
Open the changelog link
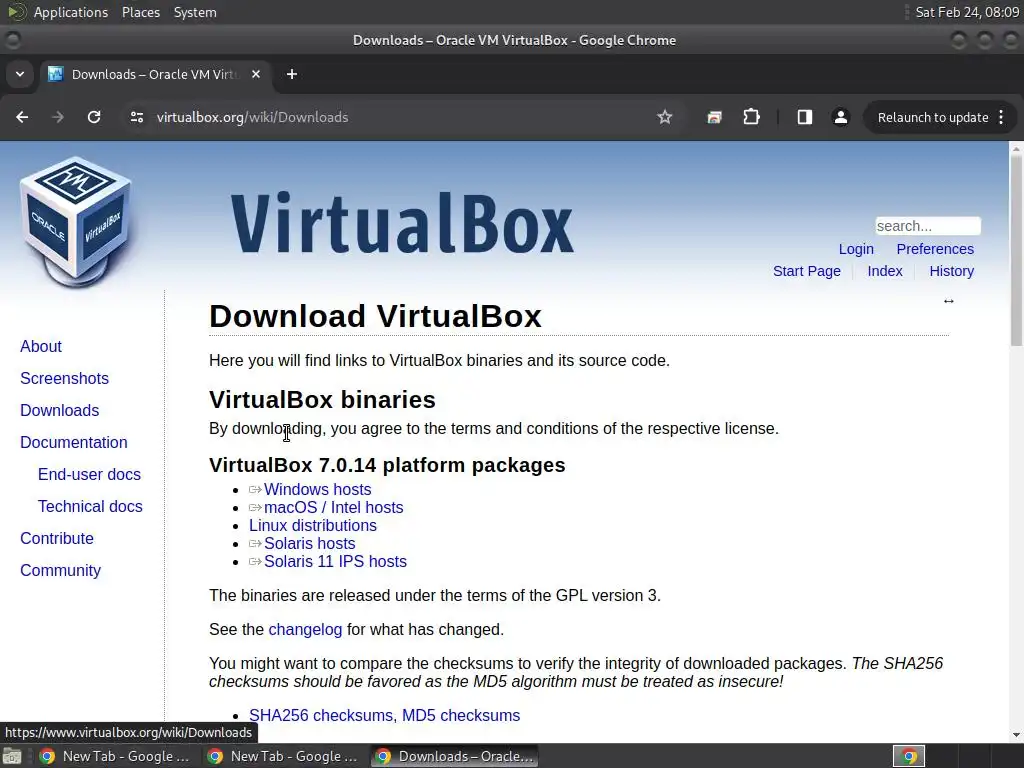tap(305, 630)
